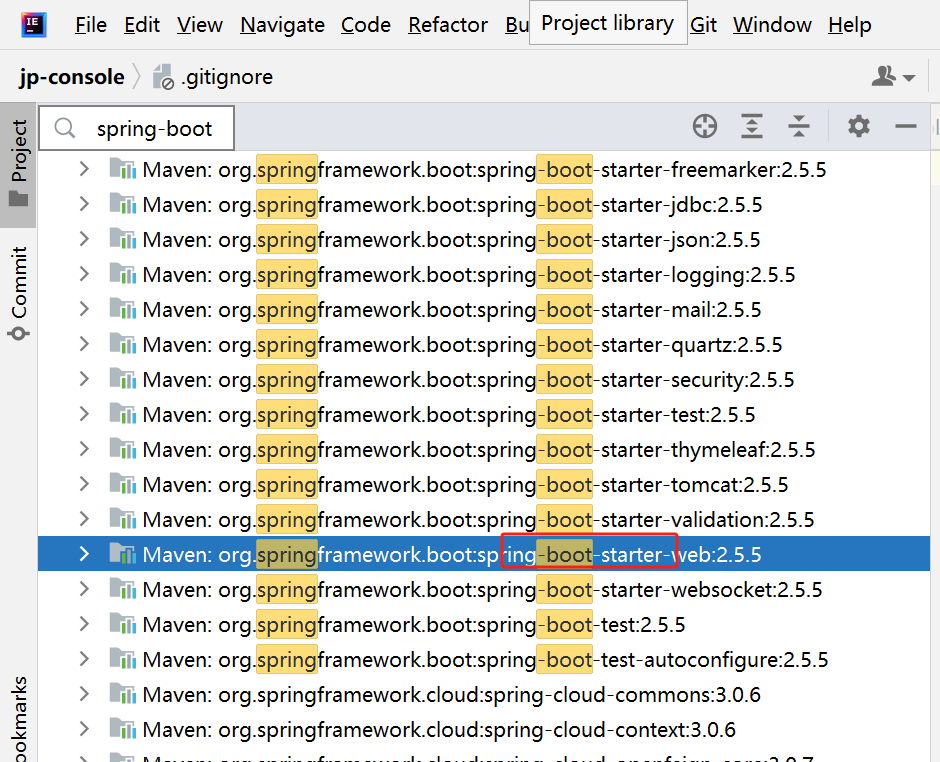940x762 pixels.
Task: Click library icon of spring-boot-starter-test
Action: tap(123, 414)
